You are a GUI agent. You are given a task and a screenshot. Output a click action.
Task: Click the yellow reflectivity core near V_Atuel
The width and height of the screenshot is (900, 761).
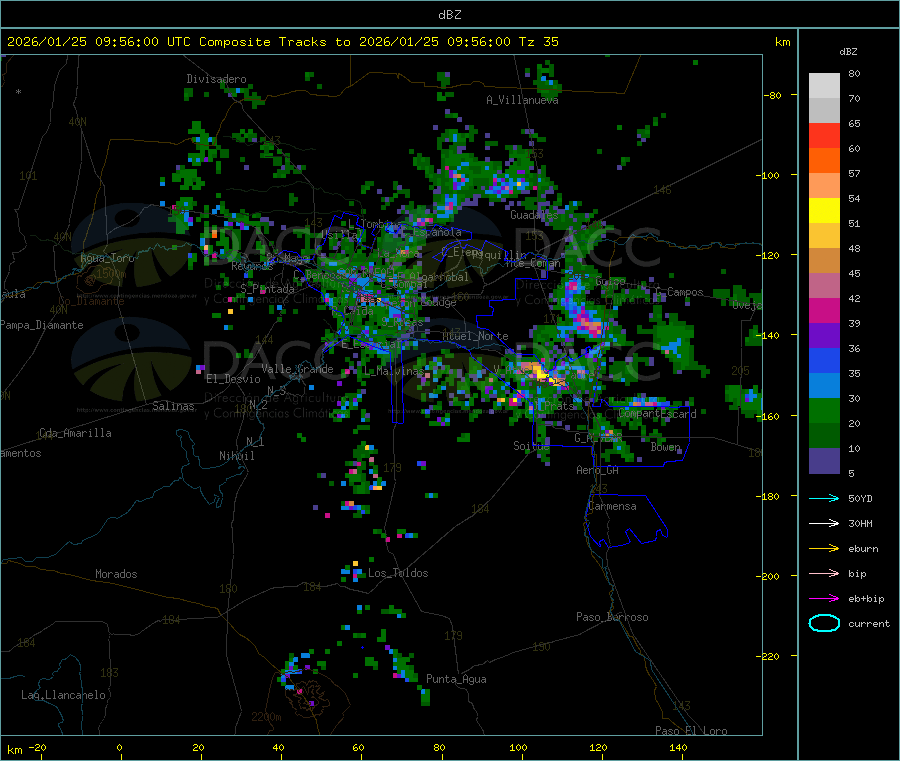[541, 374]
